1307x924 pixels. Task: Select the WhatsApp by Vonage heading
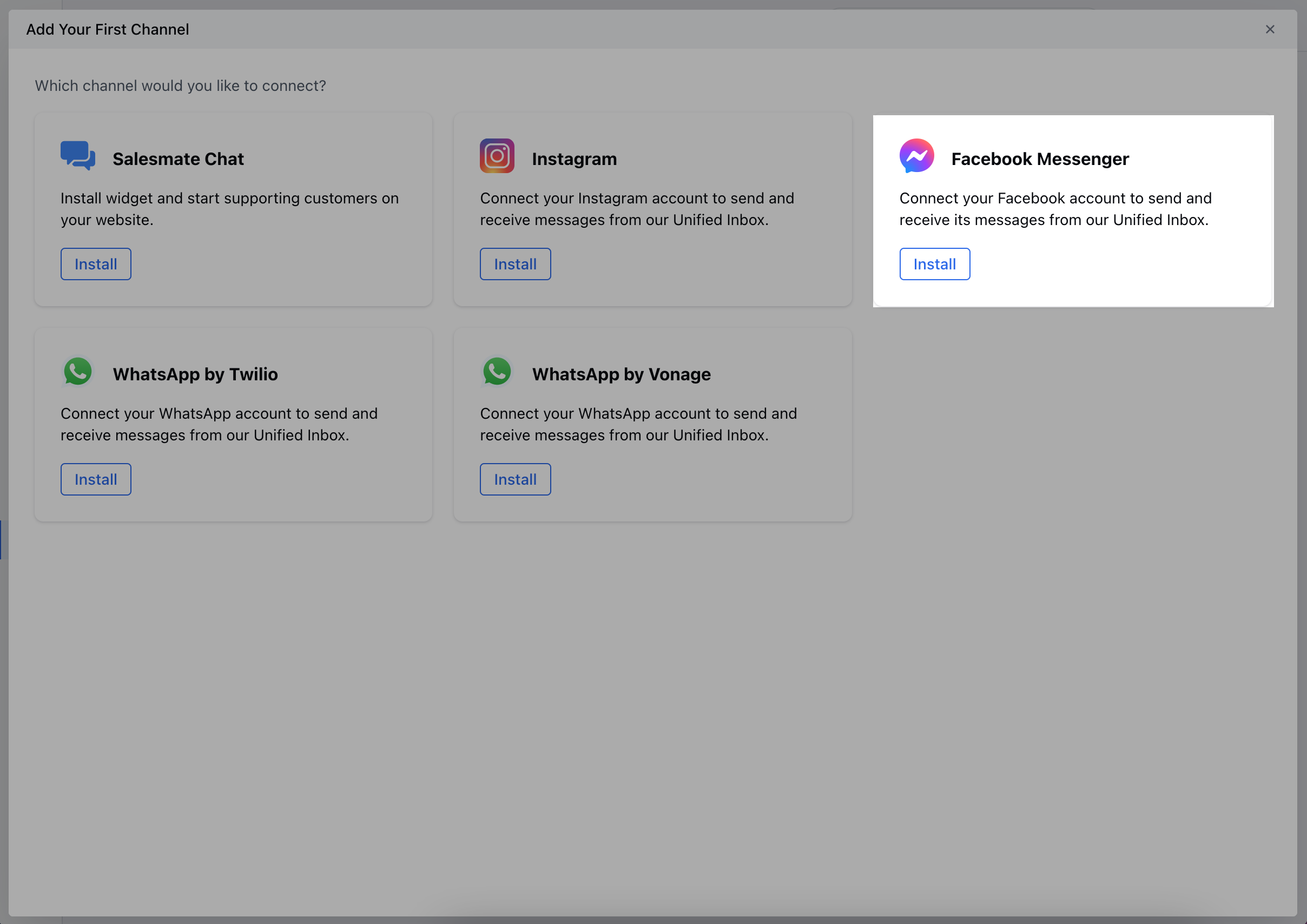tap(622, 374)
